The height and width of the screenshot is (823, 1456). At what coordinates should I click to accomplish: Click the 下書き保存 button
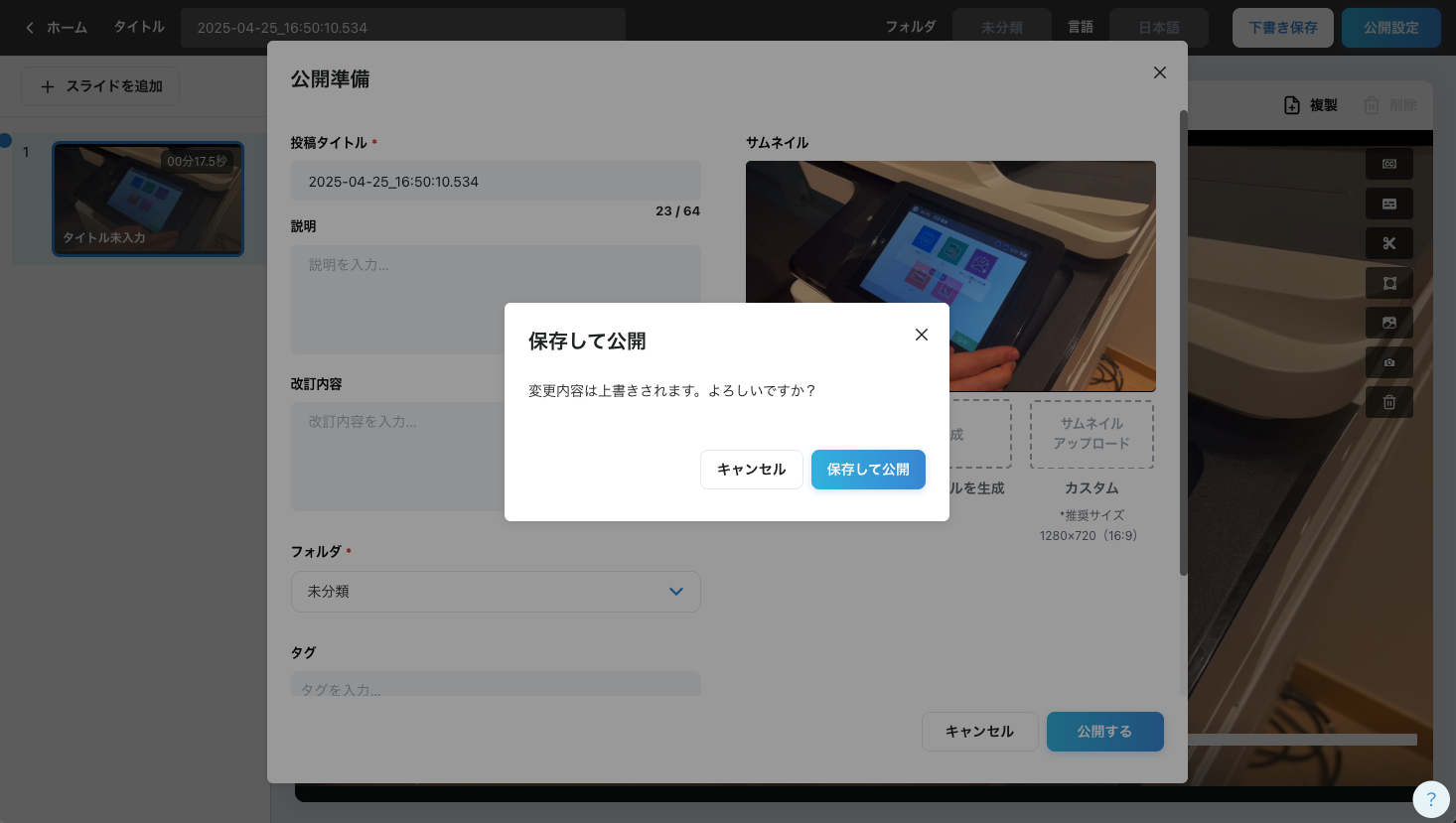tap(1283, 28)
